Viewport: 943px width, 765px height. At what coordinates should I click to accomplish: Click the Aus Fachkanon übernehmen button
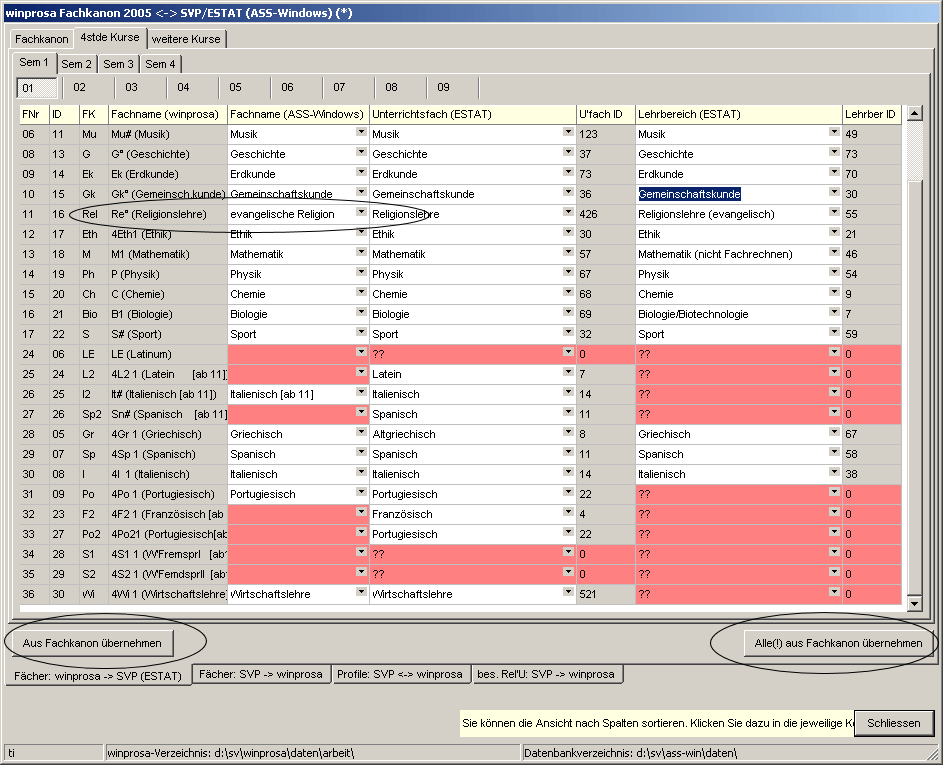(92, 643)
